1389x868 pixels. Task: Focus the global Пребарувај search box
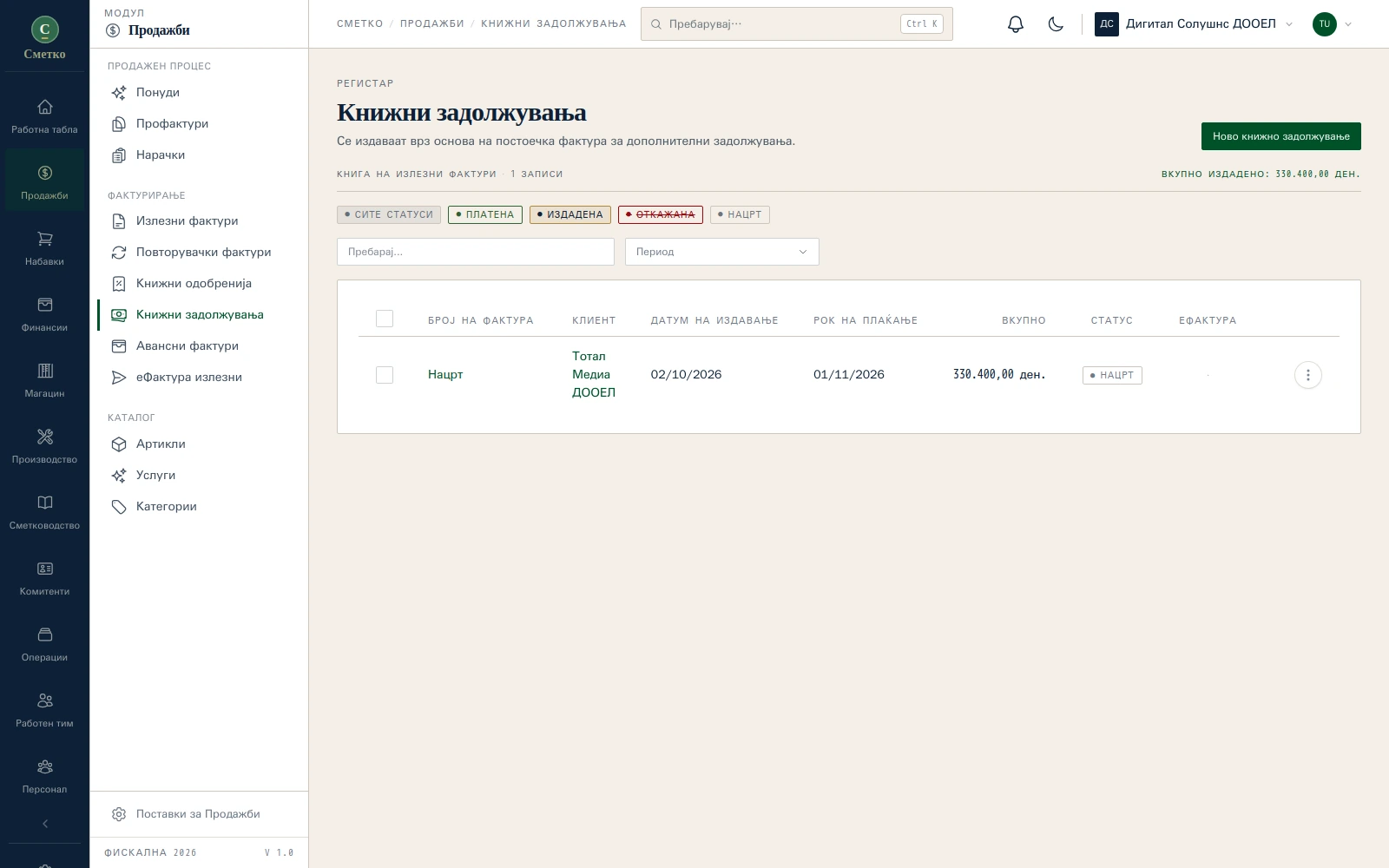797,24
